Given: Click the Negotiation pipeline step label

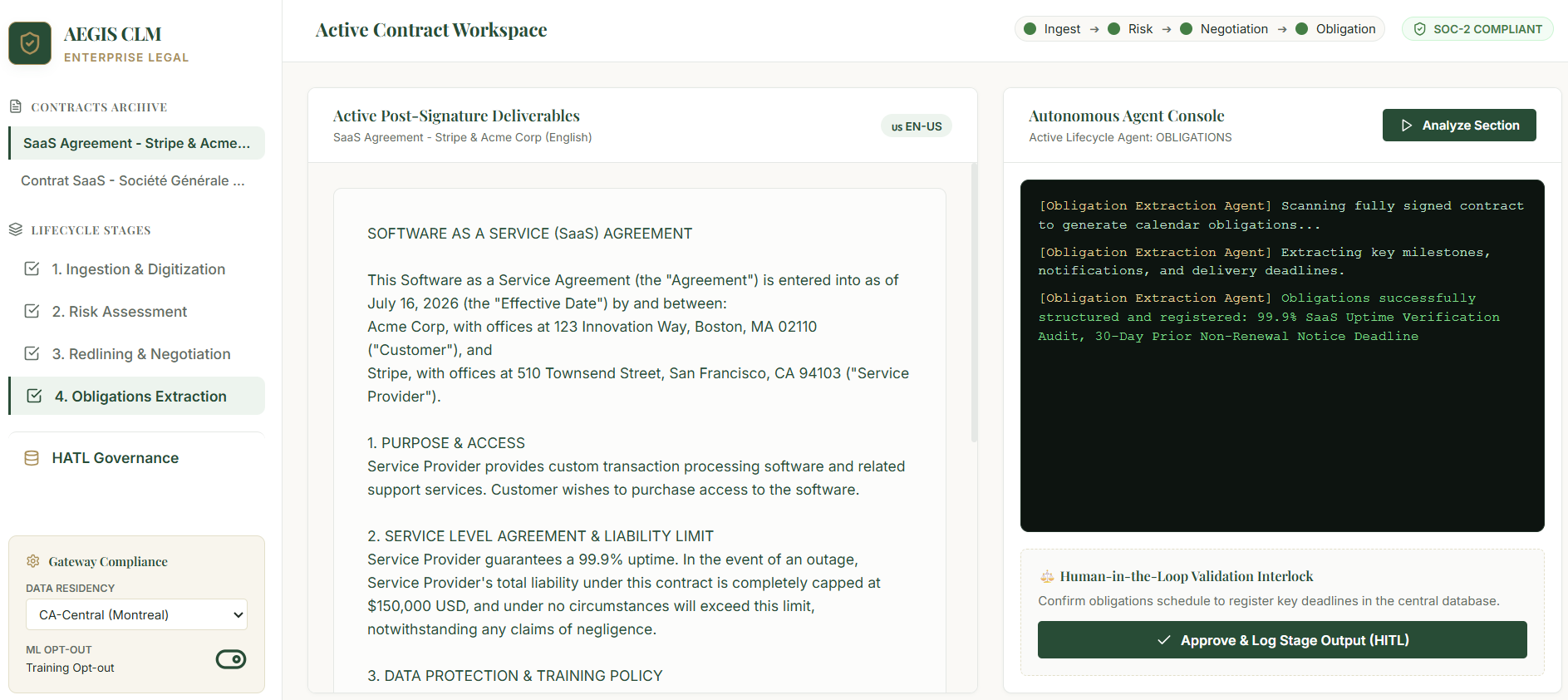Looking at the screenshot, I should coord(1234,29).
